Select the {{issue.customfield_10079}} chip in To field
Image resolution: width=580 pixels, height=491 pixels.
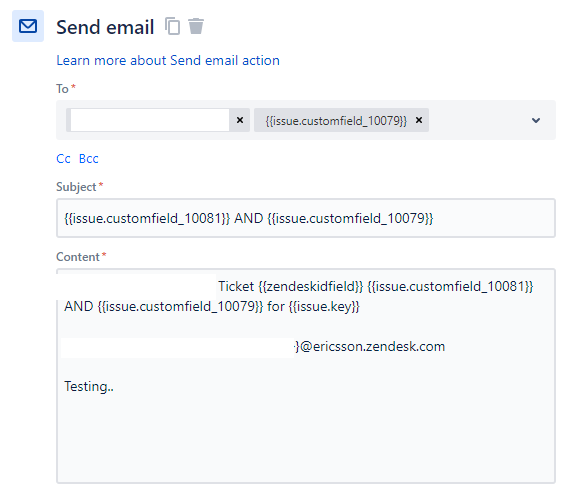[x=336, y=120]
